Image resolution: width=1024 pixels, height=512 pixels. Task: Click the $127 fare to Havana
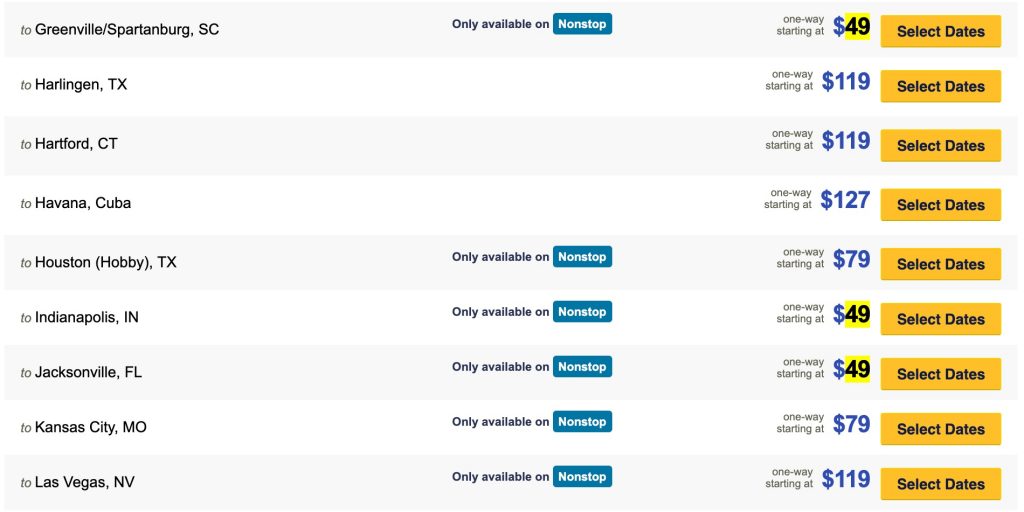(x=845, y=200)
